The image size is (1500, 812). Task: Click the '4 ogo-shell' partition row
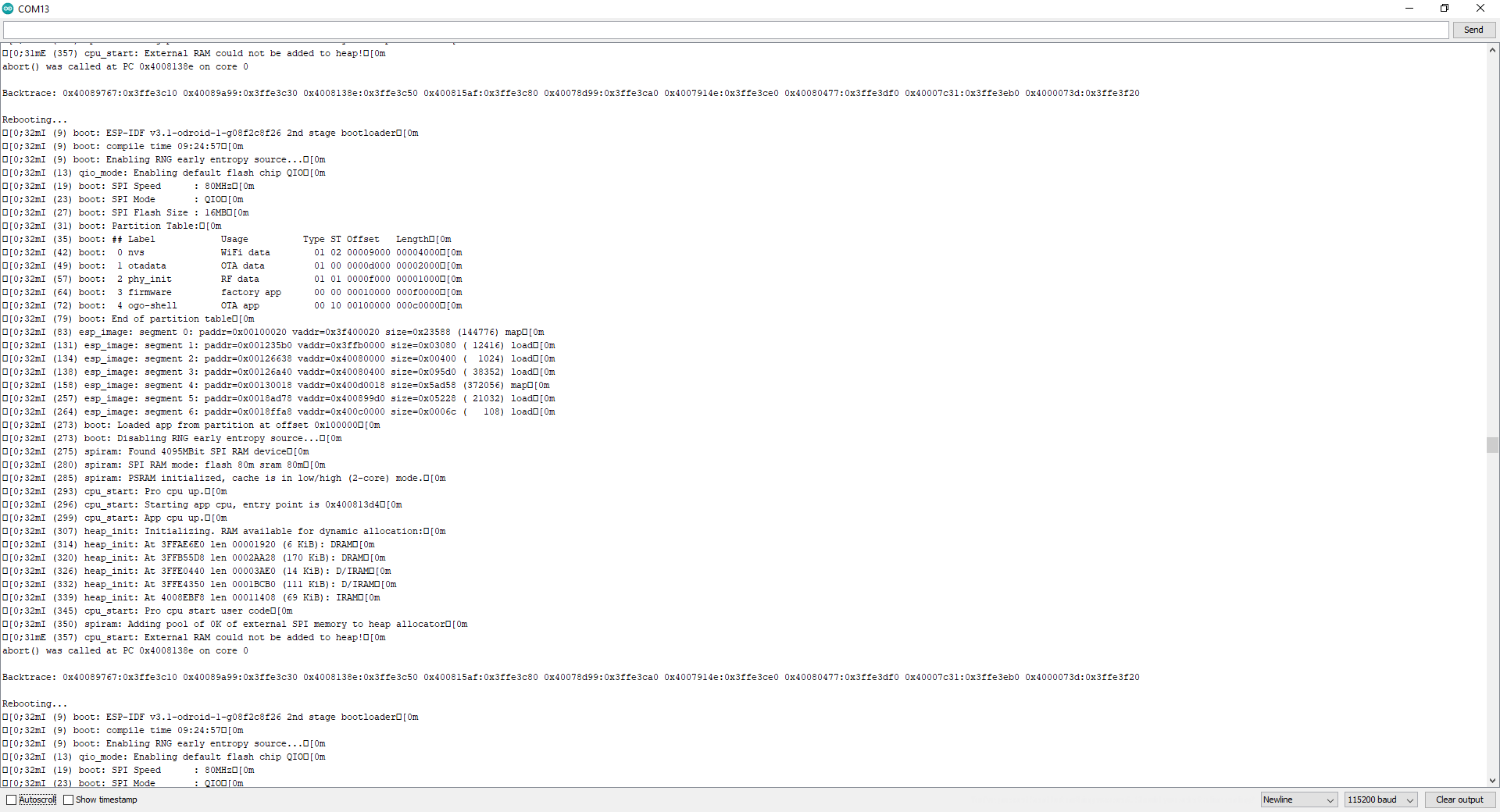(x=232, y=305)
